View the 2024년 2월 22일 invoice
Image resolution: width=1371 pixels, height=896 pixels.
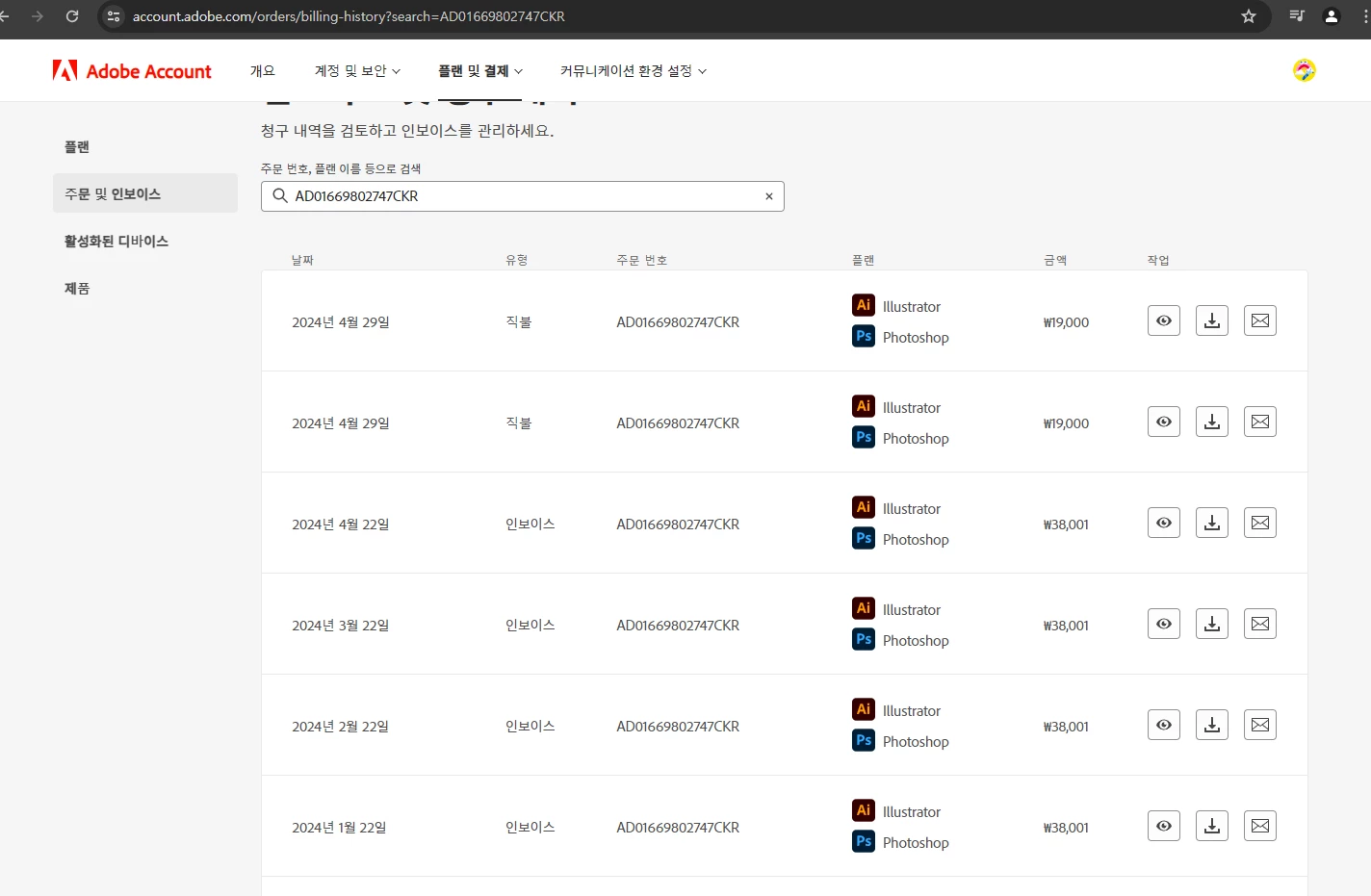tap(1163, 725)
